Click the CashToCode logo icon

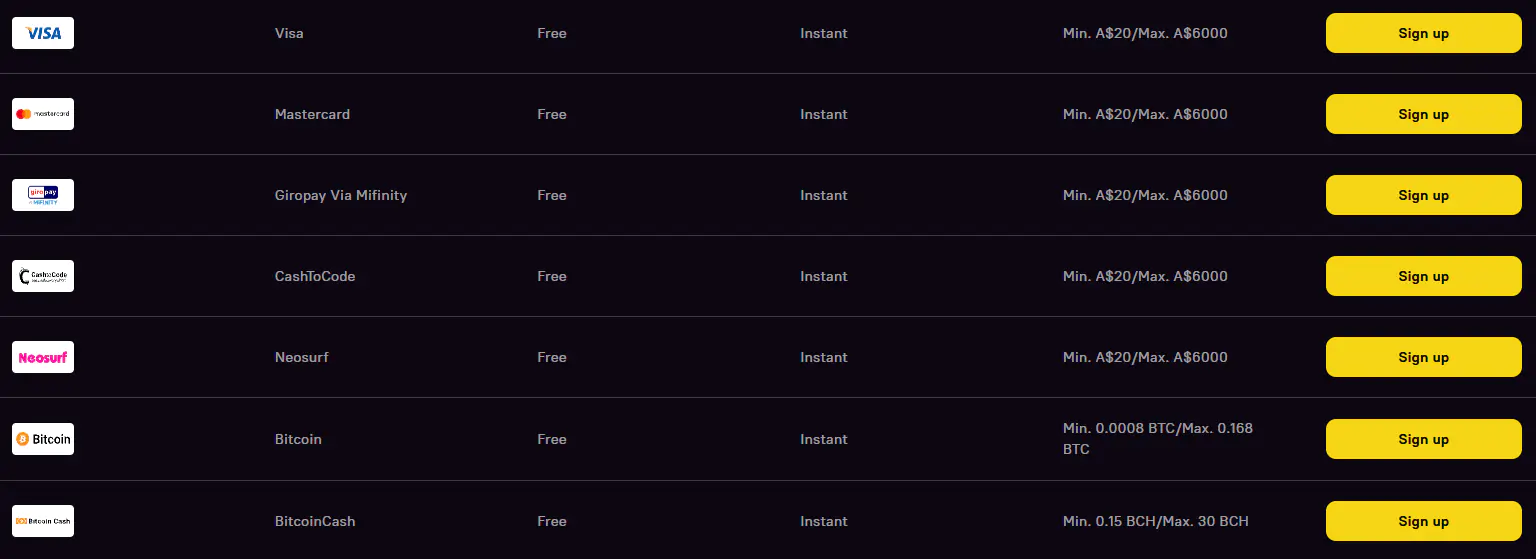pyautogui.click(x=43, y=276)
